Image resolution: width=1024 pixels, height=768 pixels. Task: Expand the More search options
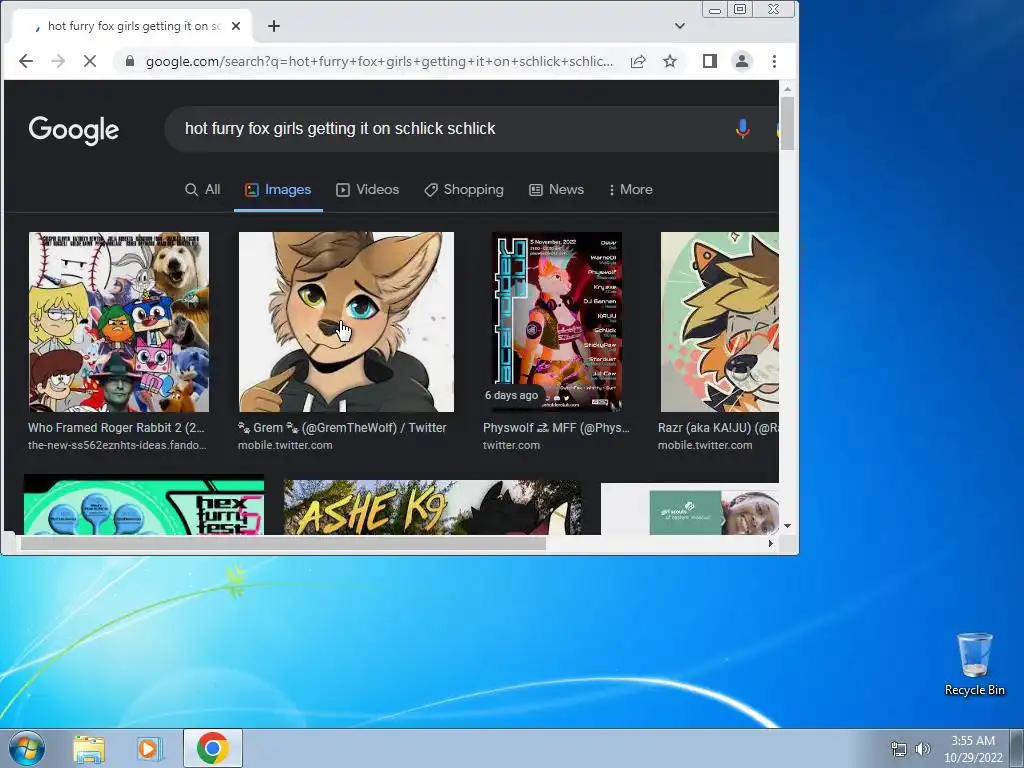click(x=631, y=189)
